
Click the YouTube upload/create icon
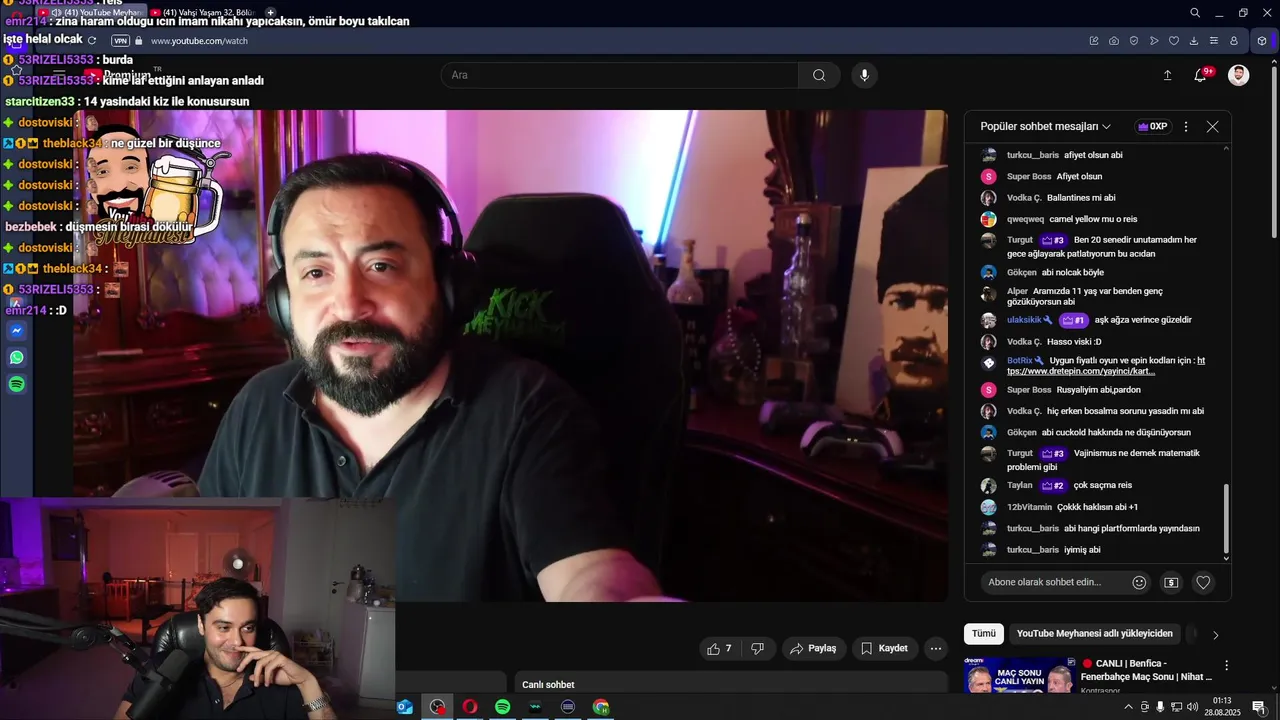[1167, 75]
